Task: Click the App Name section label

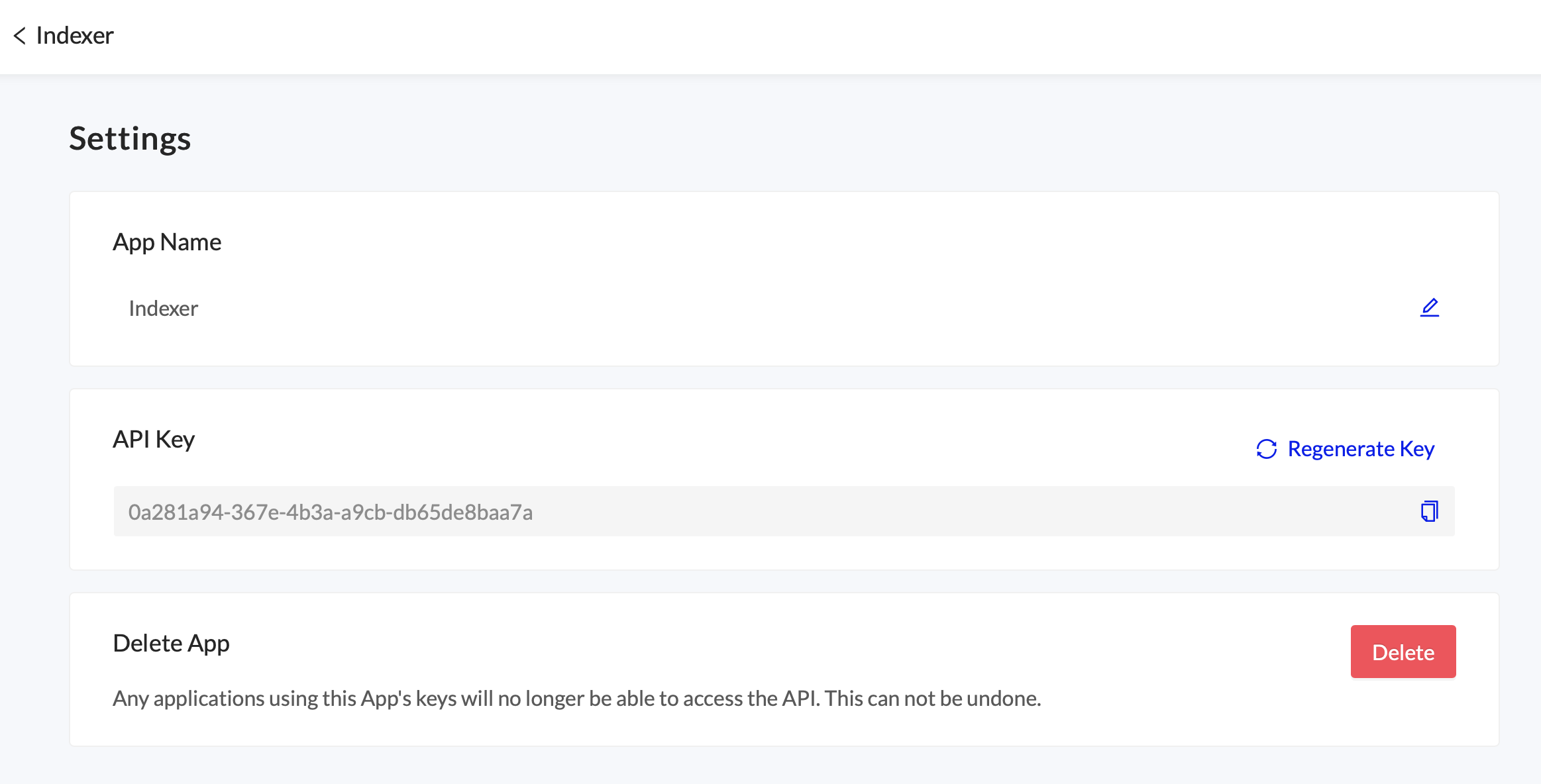Action: 167,242
